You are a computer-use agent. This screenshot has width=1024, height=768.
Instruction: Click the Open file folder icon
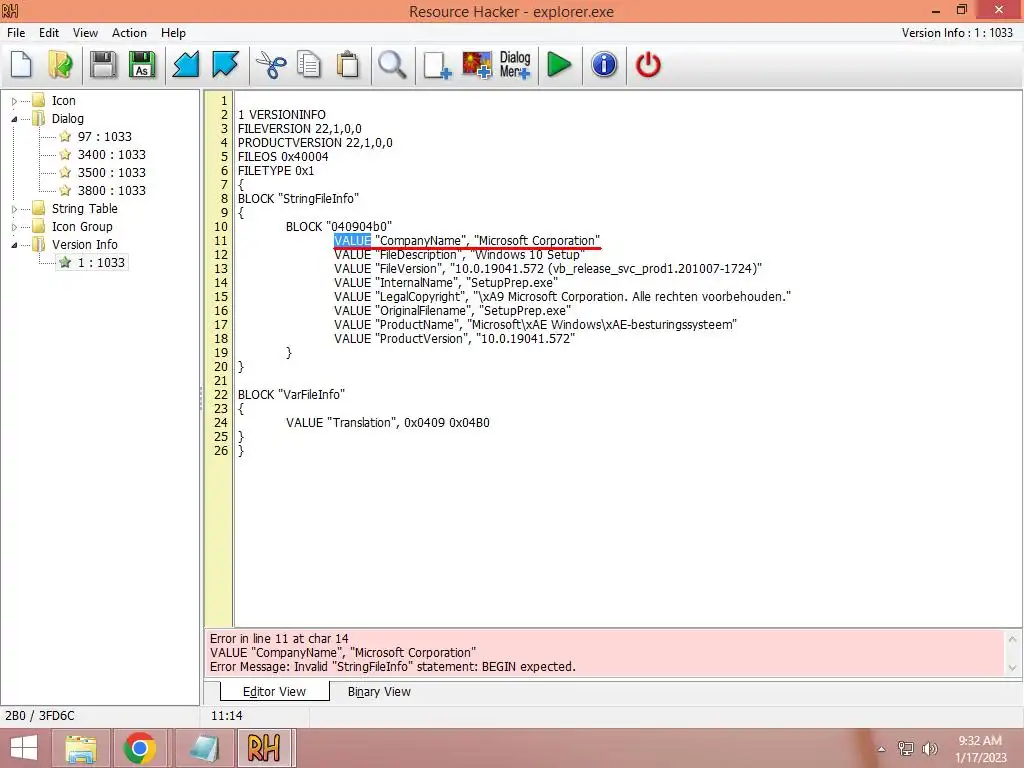60,65
